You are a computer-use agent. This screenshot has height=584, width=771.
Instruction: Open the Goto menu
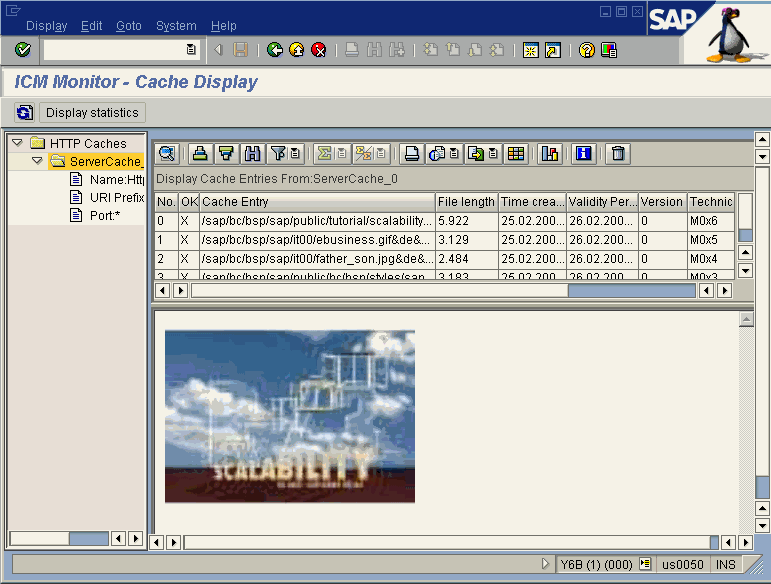point(128,26)
